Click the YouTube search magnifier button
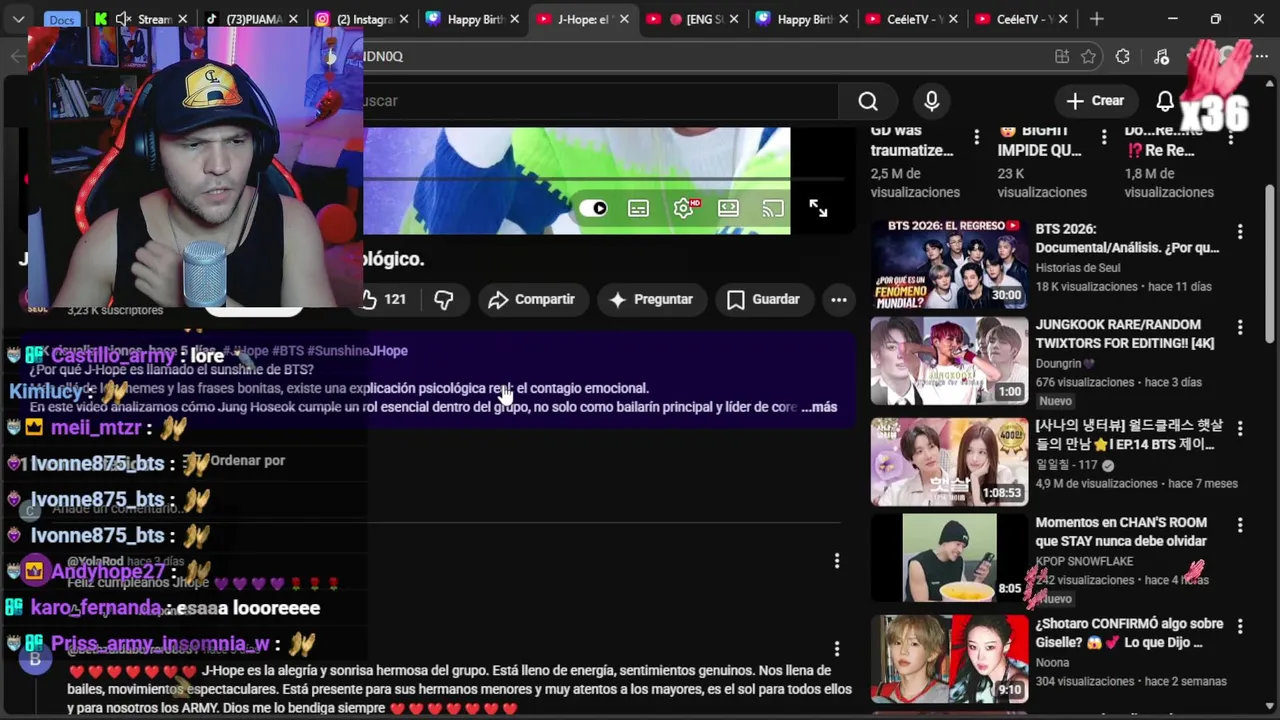The width and height of the screenshot is (1280, 720). 868,101
